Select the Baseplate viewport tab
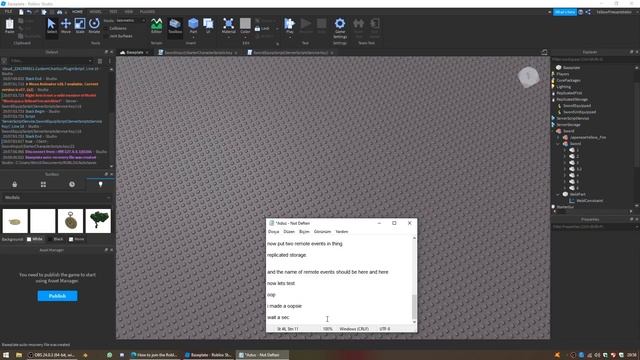The image size is (640, 360). click(134, 53)
